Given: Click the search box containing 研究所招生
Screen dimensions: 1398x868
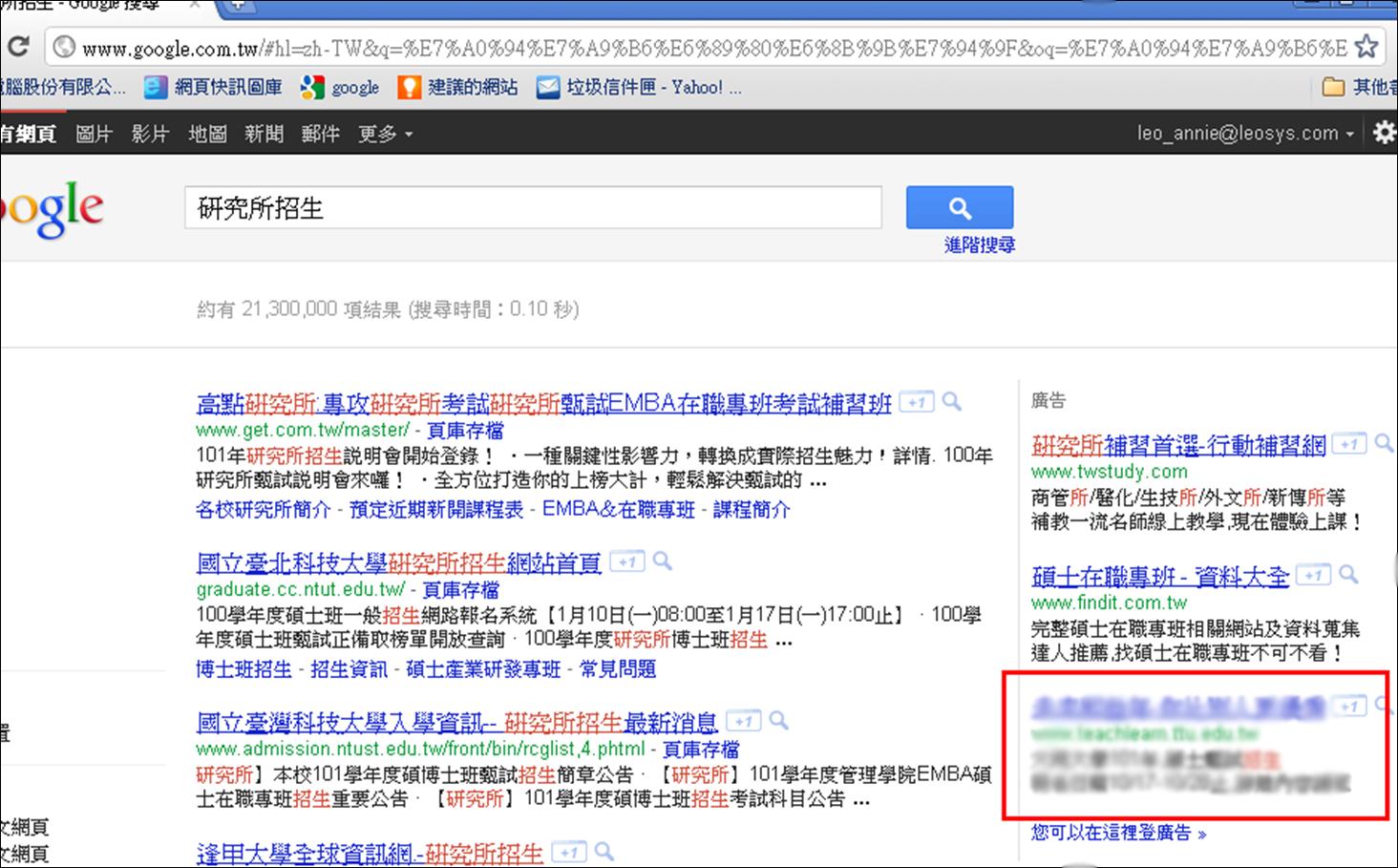Looking at the screenshot, I should point(533,207).
